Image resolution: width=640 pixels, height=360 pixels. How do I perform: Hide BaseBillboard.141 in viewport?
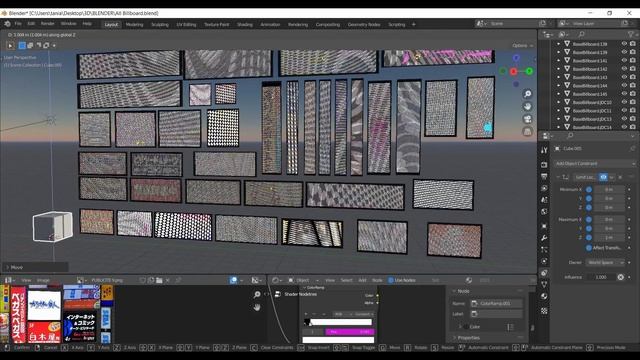[624, 60]
